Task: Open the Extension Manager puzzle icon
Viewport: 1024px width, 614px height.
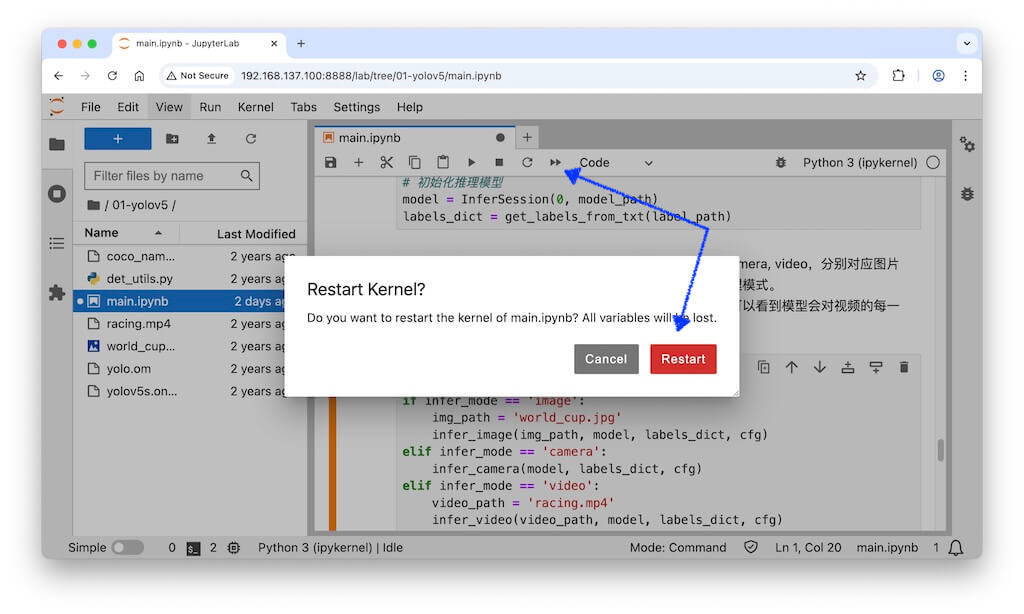Action: tap(57, 293)
